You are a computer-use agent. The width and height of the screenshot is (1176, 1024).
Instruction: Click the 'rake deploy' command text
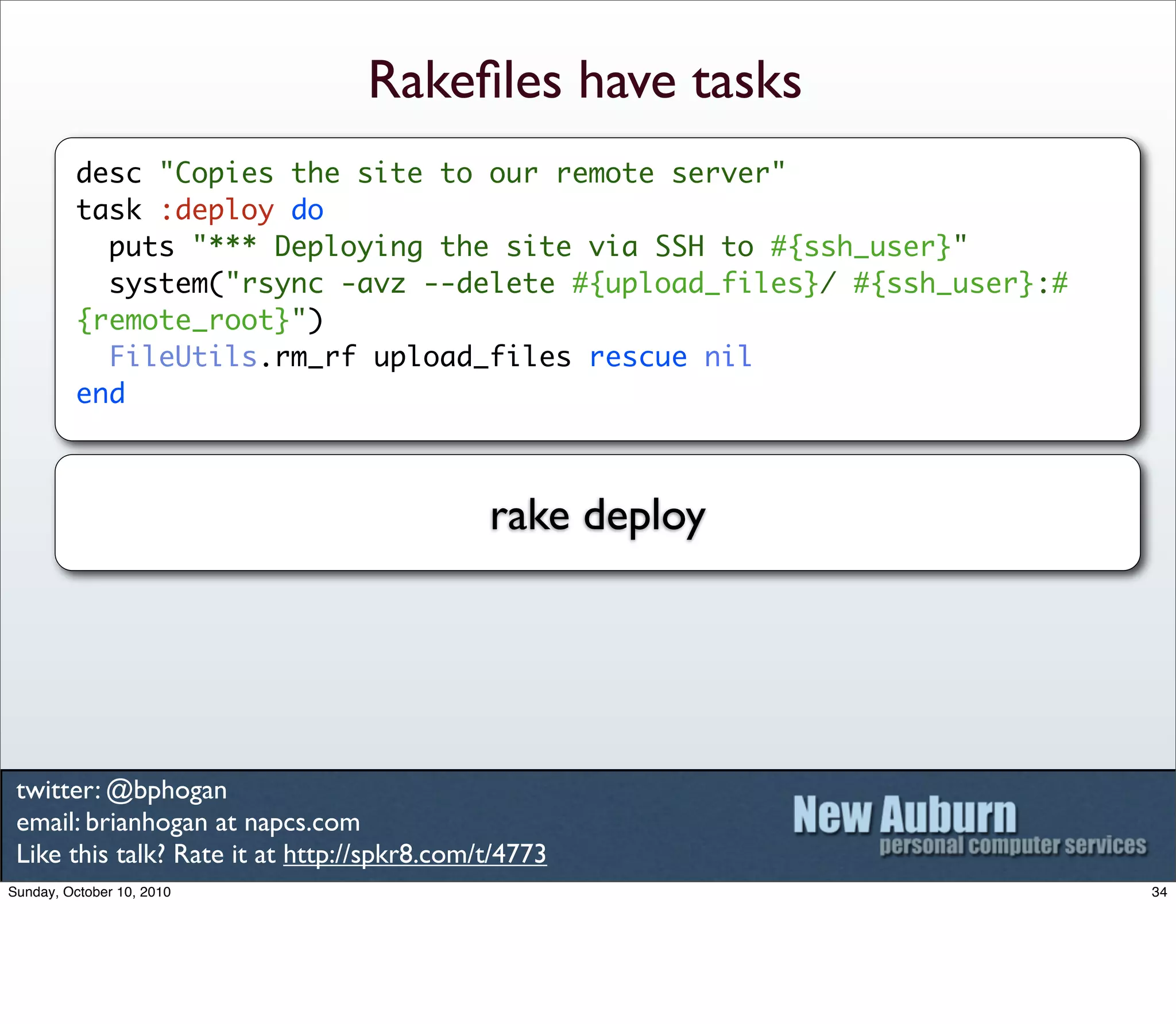tap(597, 517)
